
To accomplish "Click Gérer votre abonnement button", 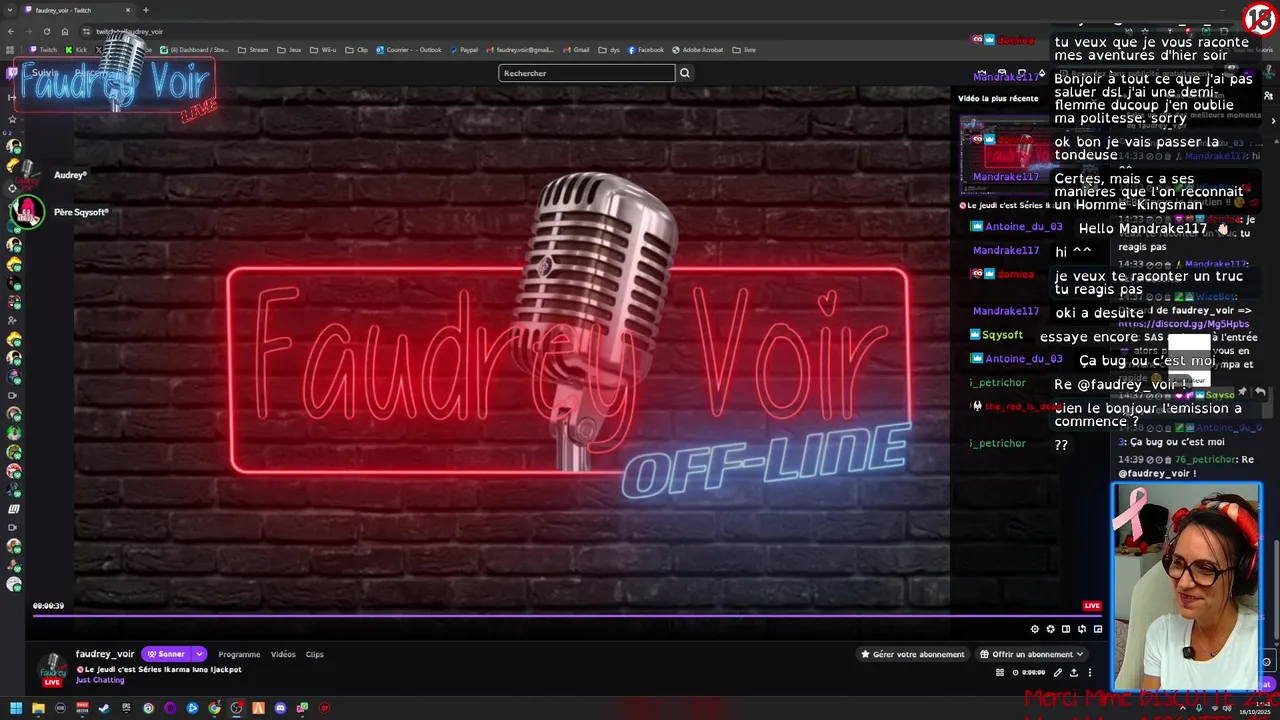I will pos(912,654).
